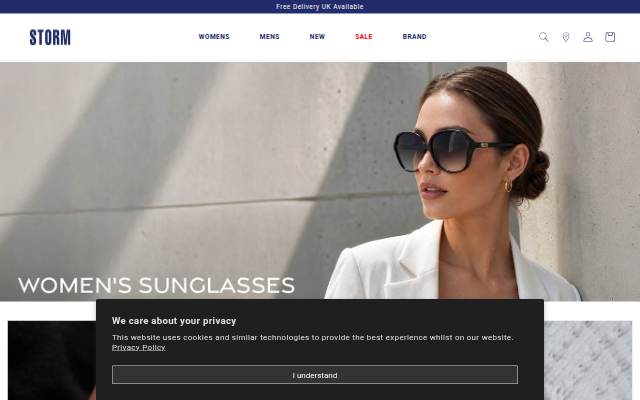Open the MENS menu
Screen dimensions: 640x400
point(269,37)
